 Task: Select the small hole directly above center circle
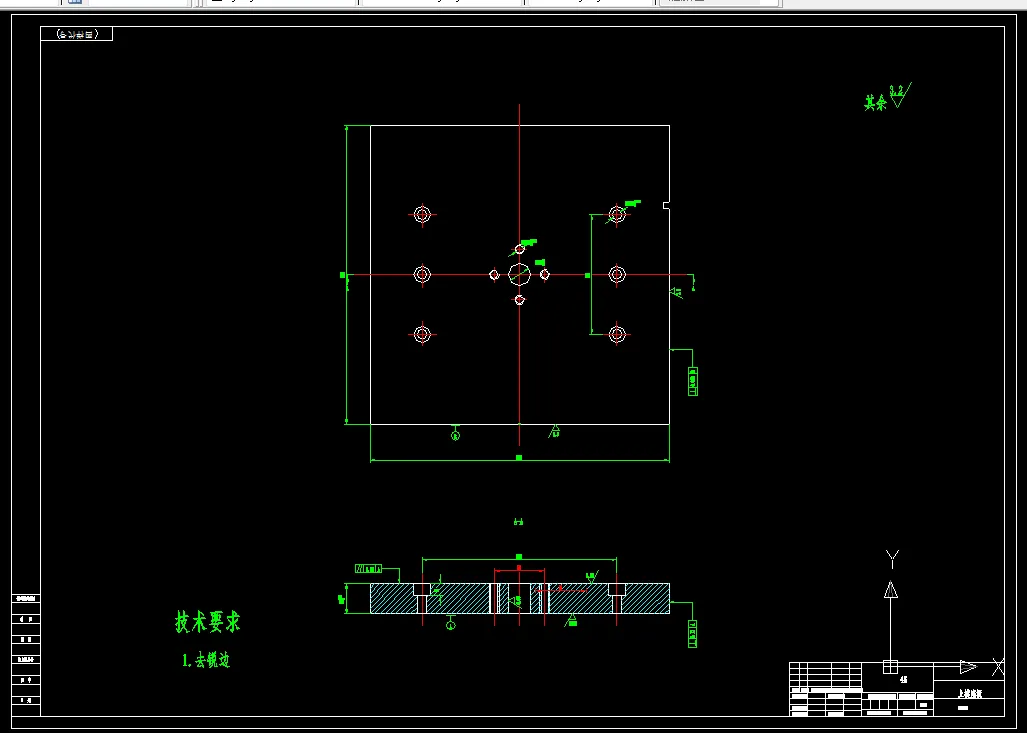click(519, 249)
